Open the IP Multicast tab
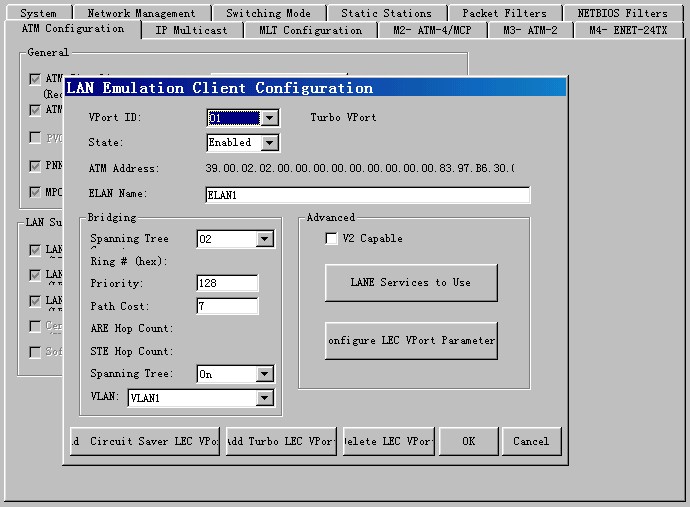 pos(191,30)
